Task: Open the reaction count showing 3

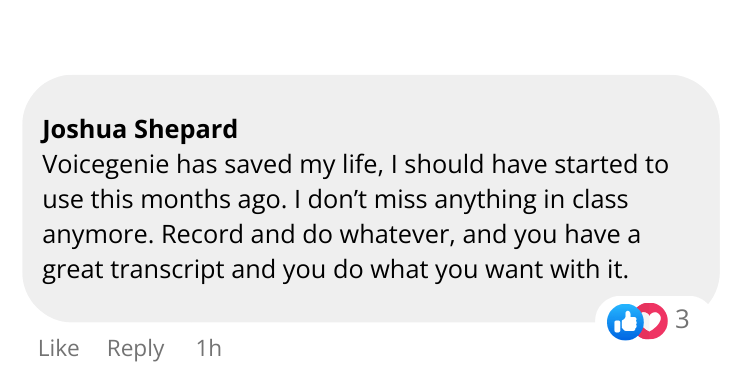Action: (x=682, y=319)
